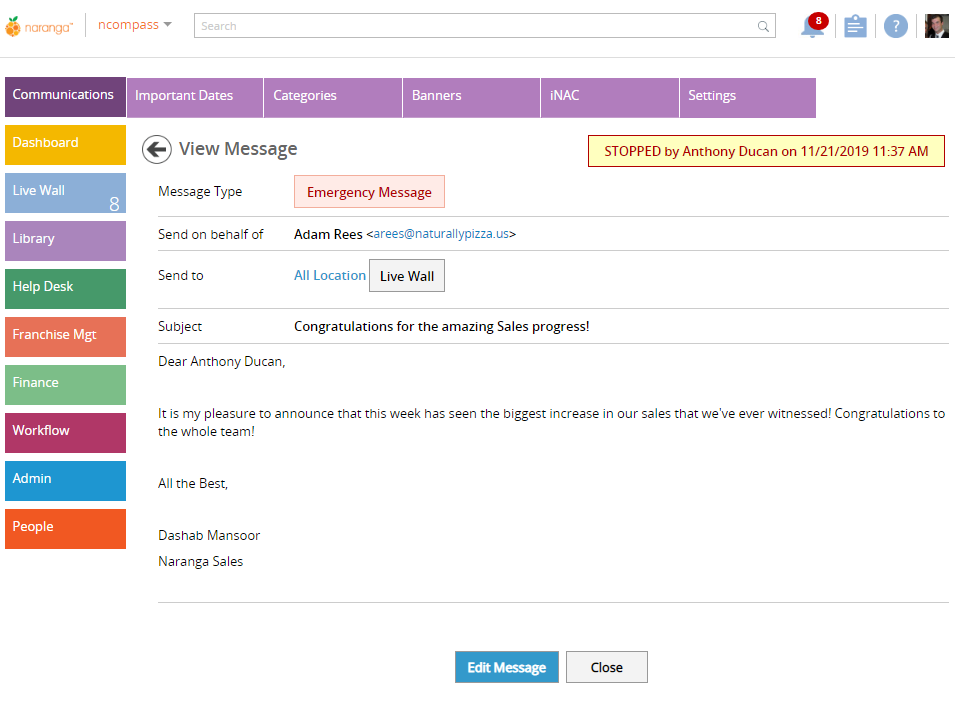Expand the ncompass dropdown
The image size is (955, 709).
point(135,25)
